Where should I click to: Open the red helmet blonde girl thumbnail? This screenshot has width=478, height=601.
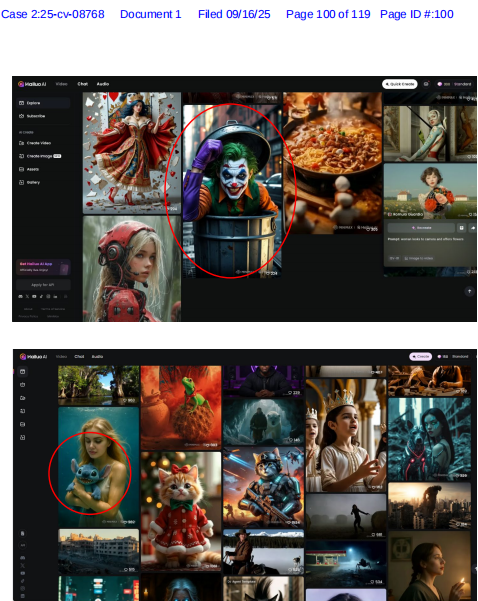point(132,268)
